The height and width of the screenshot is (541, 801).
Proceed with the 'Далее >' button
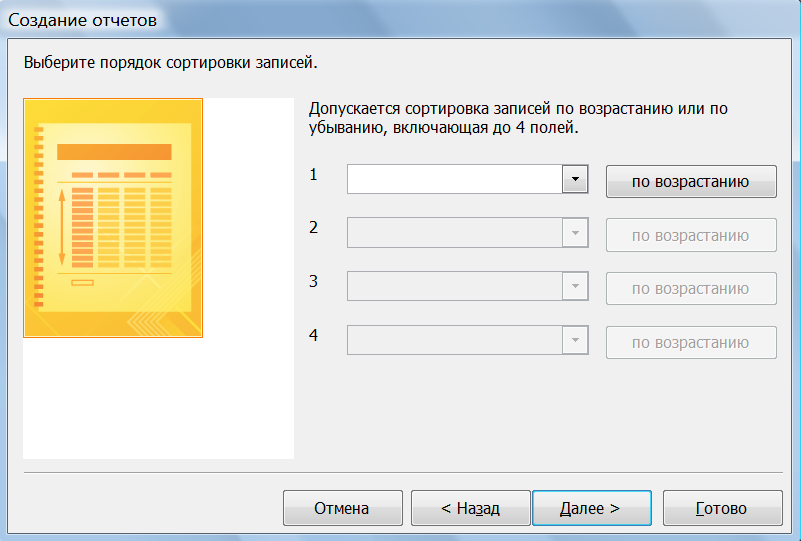click(592, 508)
